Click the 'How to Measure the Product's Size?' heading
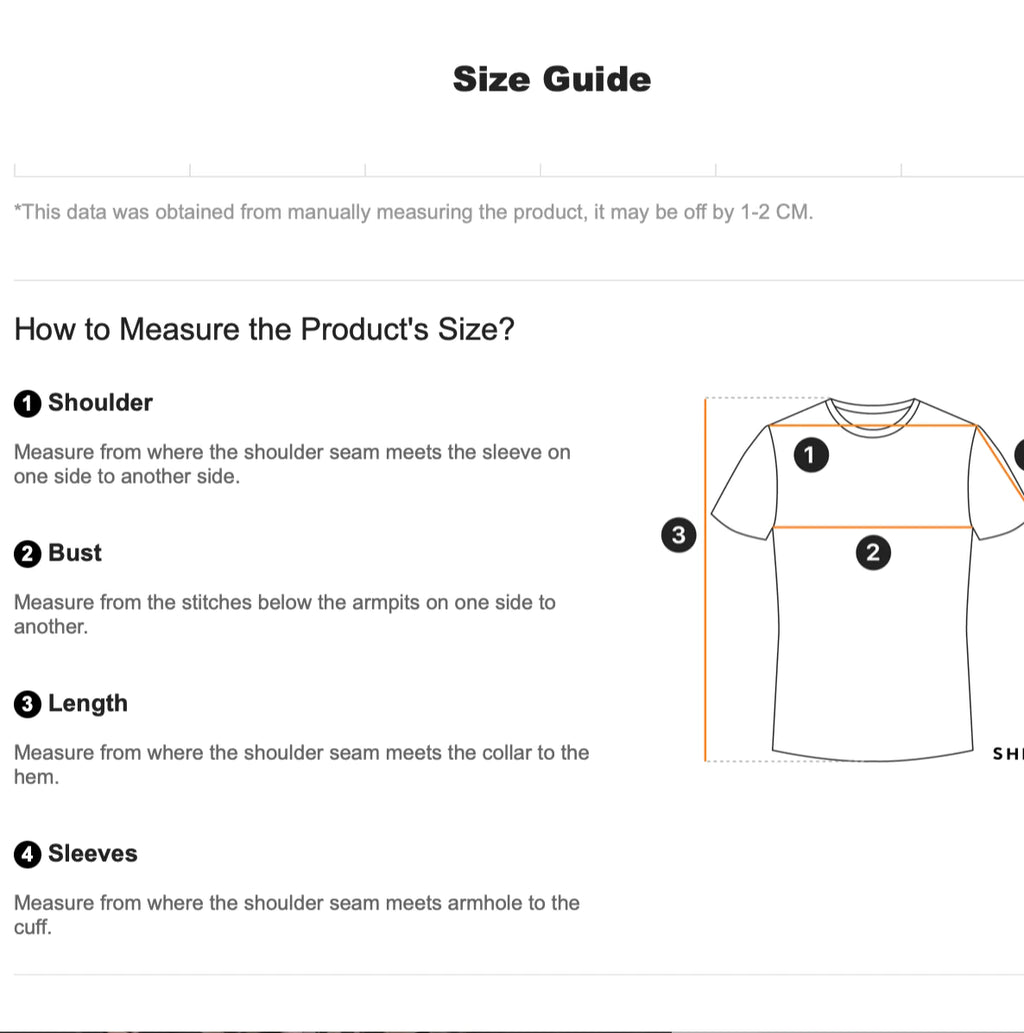The height and width of the screenshot is (1033, 1024). click(x=264, y=329)
